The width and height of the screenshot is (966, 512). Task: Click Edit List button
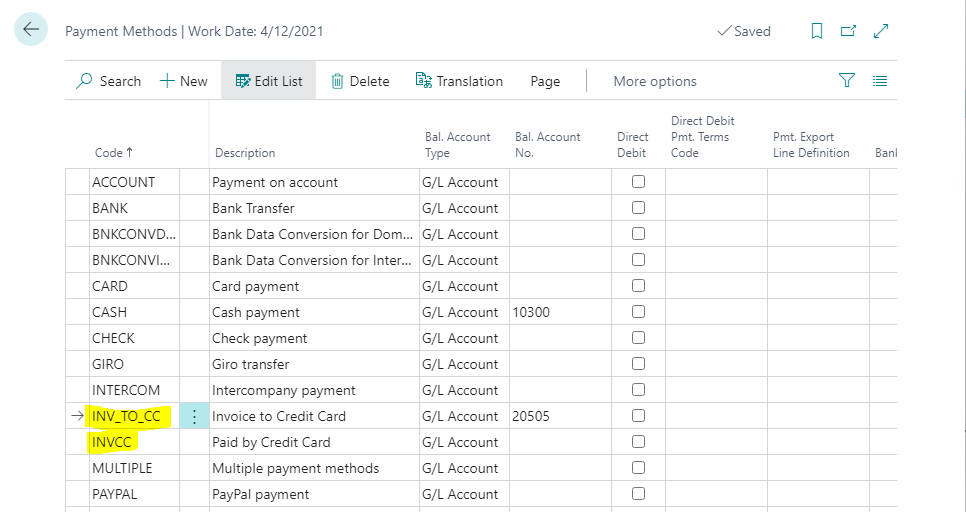tap(269, 81)
